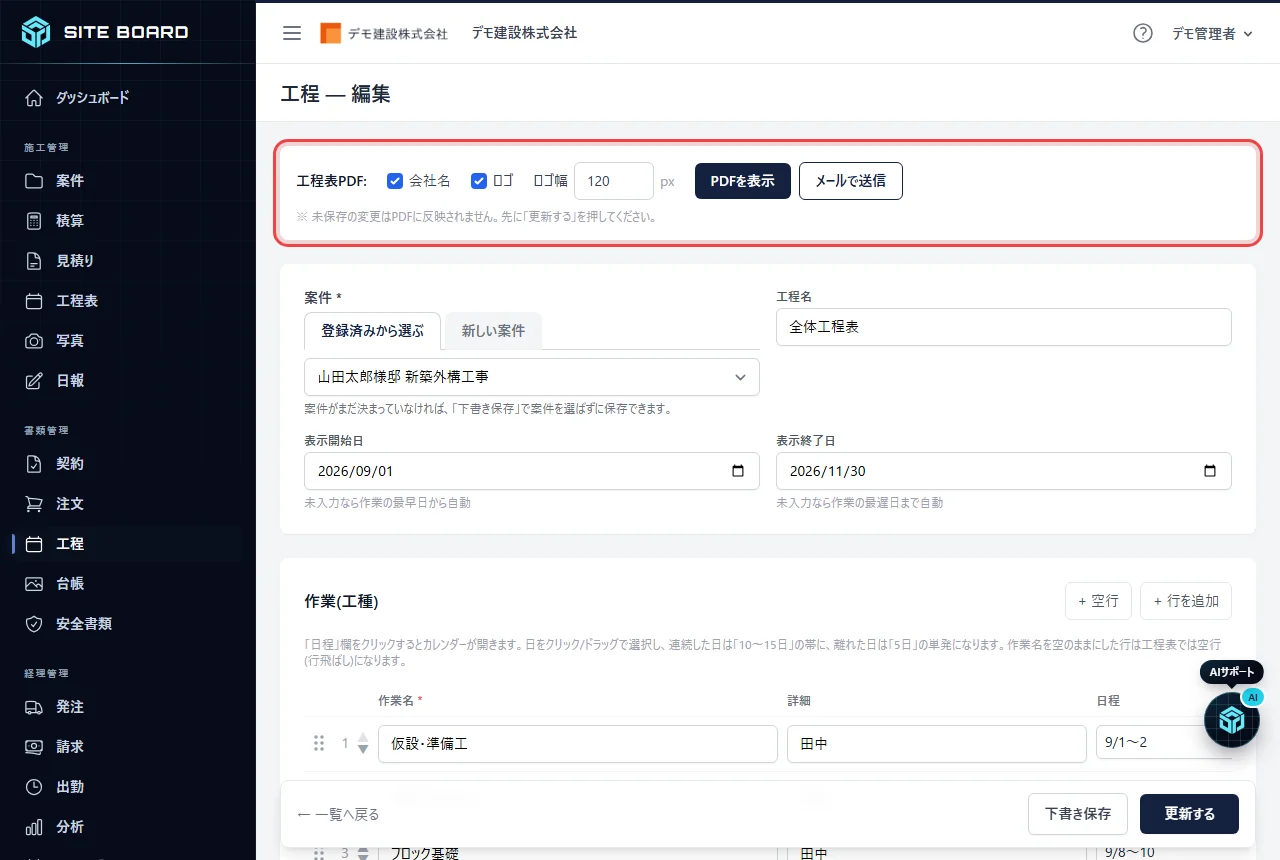Image resolution: width=1280 pixels, height=860 pixels.
Task: Move 仮設・準備工 row down with arrow
Action: point(363,750)
